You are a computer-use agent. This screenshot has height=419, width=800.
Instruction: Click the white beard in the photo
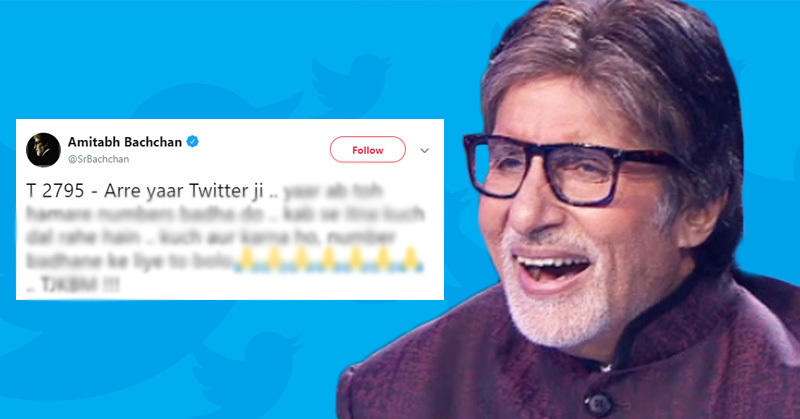[x=556, y=296]
